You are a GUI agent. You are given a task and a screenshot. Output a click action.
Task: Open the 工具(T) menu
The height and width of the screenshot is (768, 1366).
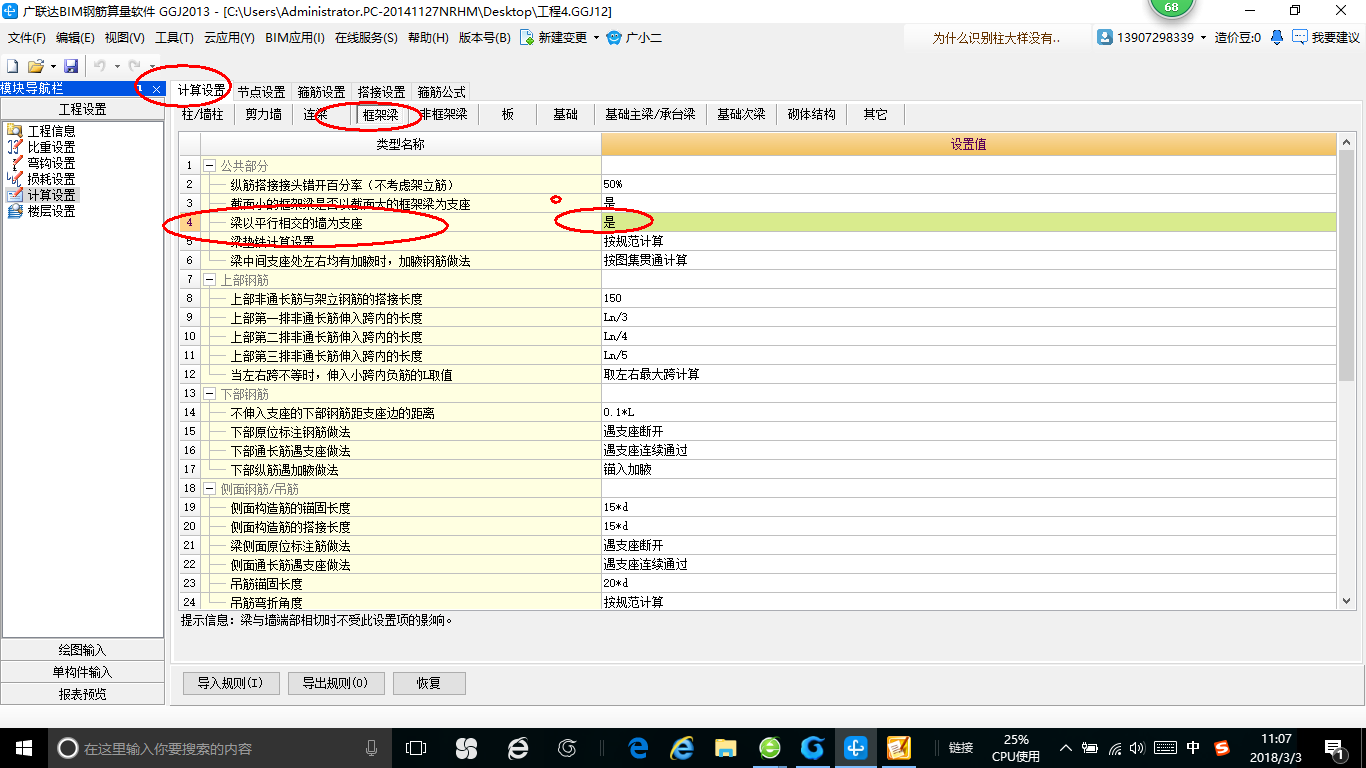point(174,38)
